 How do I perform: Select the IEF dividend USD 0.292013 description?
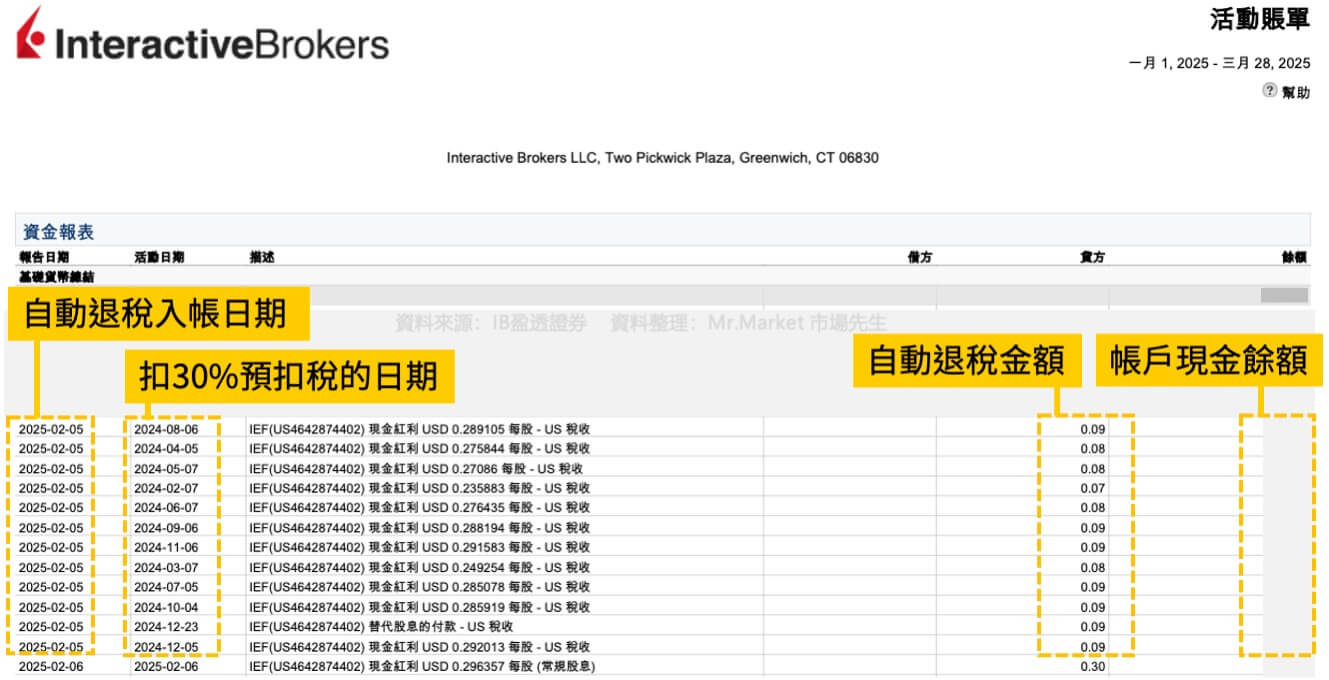(420, 646)
